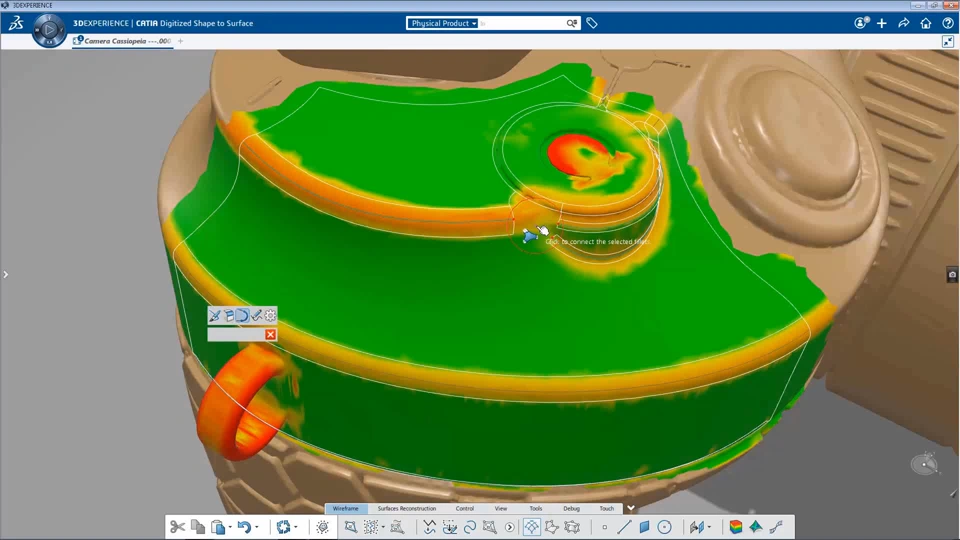Open the Physical Product search filter dropdown

click(x=443, y=23)
